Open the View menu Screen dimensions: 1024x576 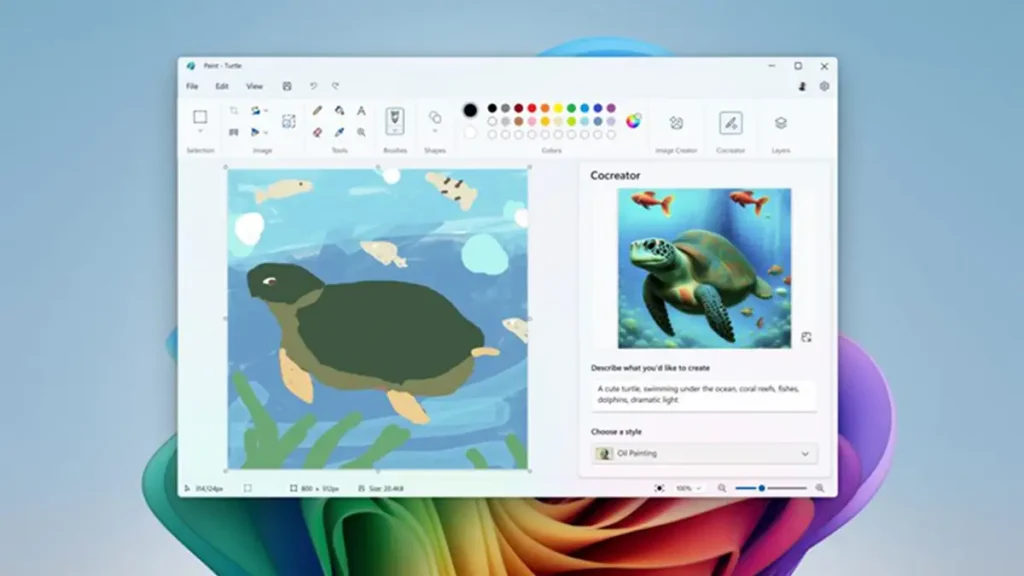point(255,87)
